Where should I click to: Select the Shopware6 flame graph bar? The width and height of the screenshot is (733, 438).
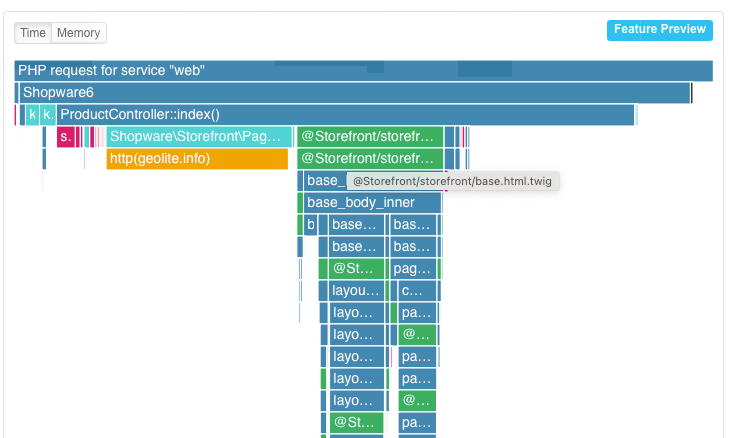click(355, 93)
